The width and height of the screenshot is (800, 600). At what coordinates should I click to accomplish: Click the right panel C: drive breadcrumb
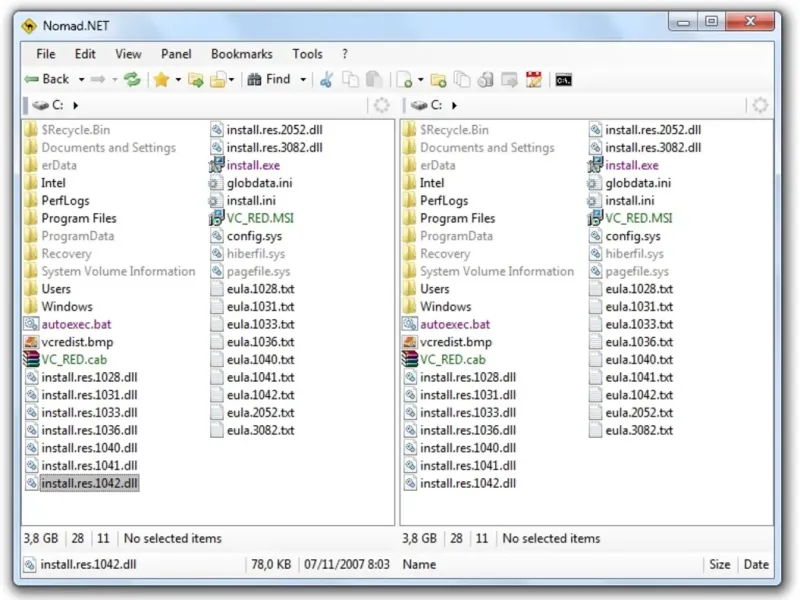point(426,105)
